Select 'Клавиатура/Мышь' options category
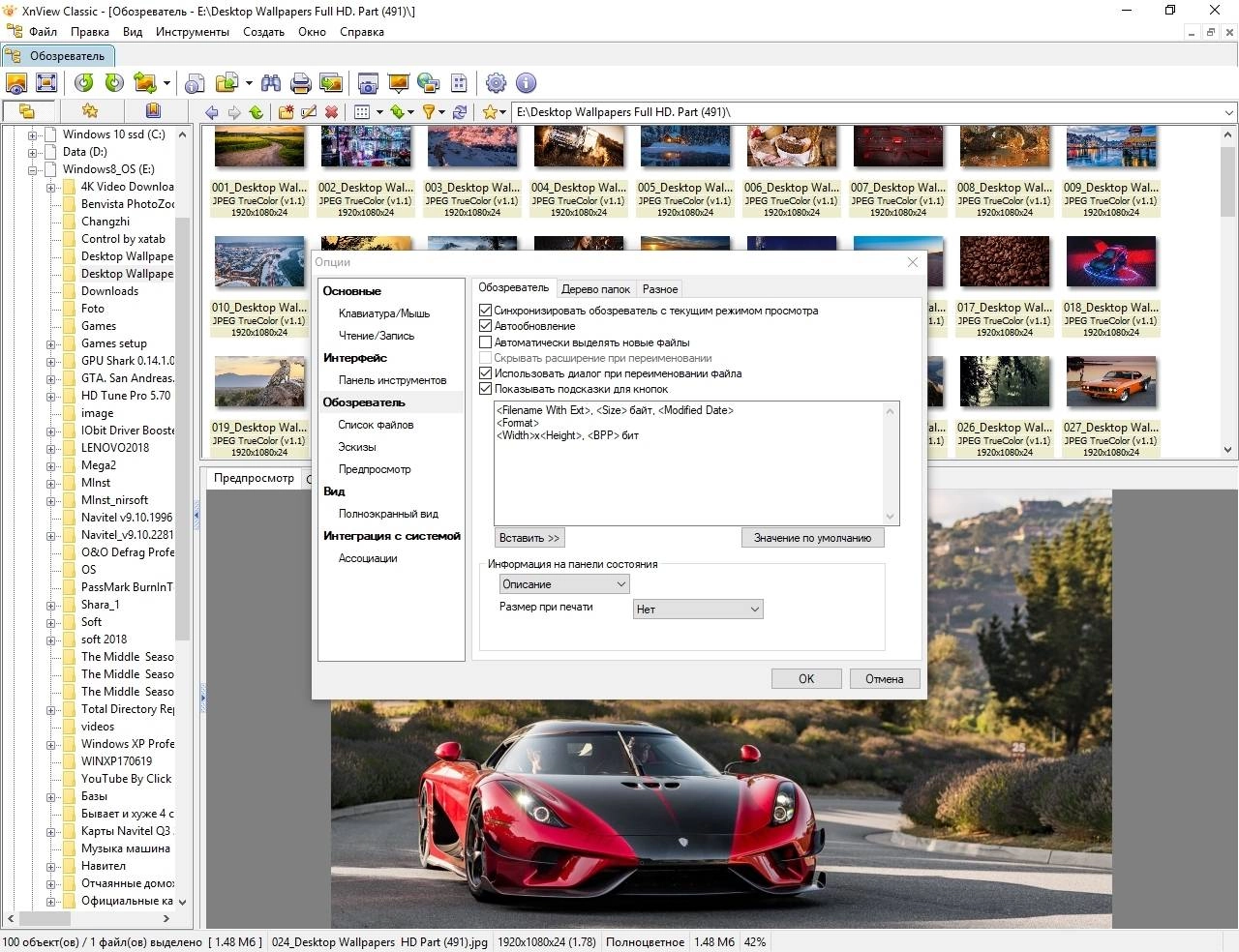The image size is (1239, 952). (x=384, y=313)
